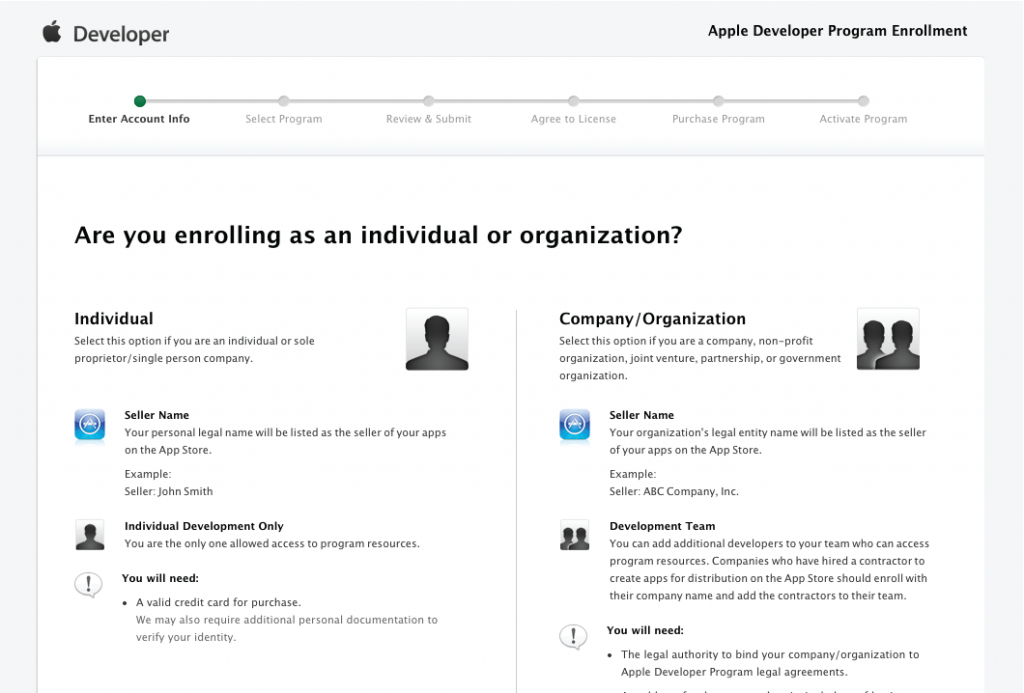Viewport: 1024px width, 693px height.
Task: Click exclamation bubble icon under Company section
Action: (x=573, y=637)
